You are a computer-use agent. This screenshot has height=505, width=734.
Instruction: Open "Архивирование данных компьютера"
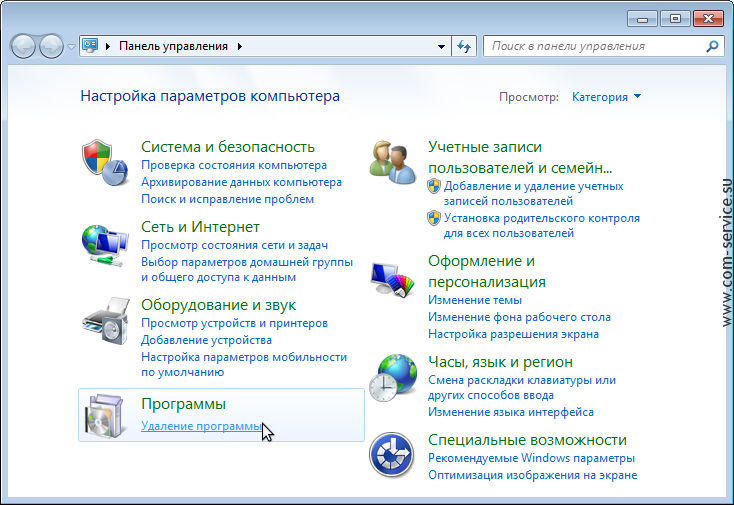[x=242, y=182]
